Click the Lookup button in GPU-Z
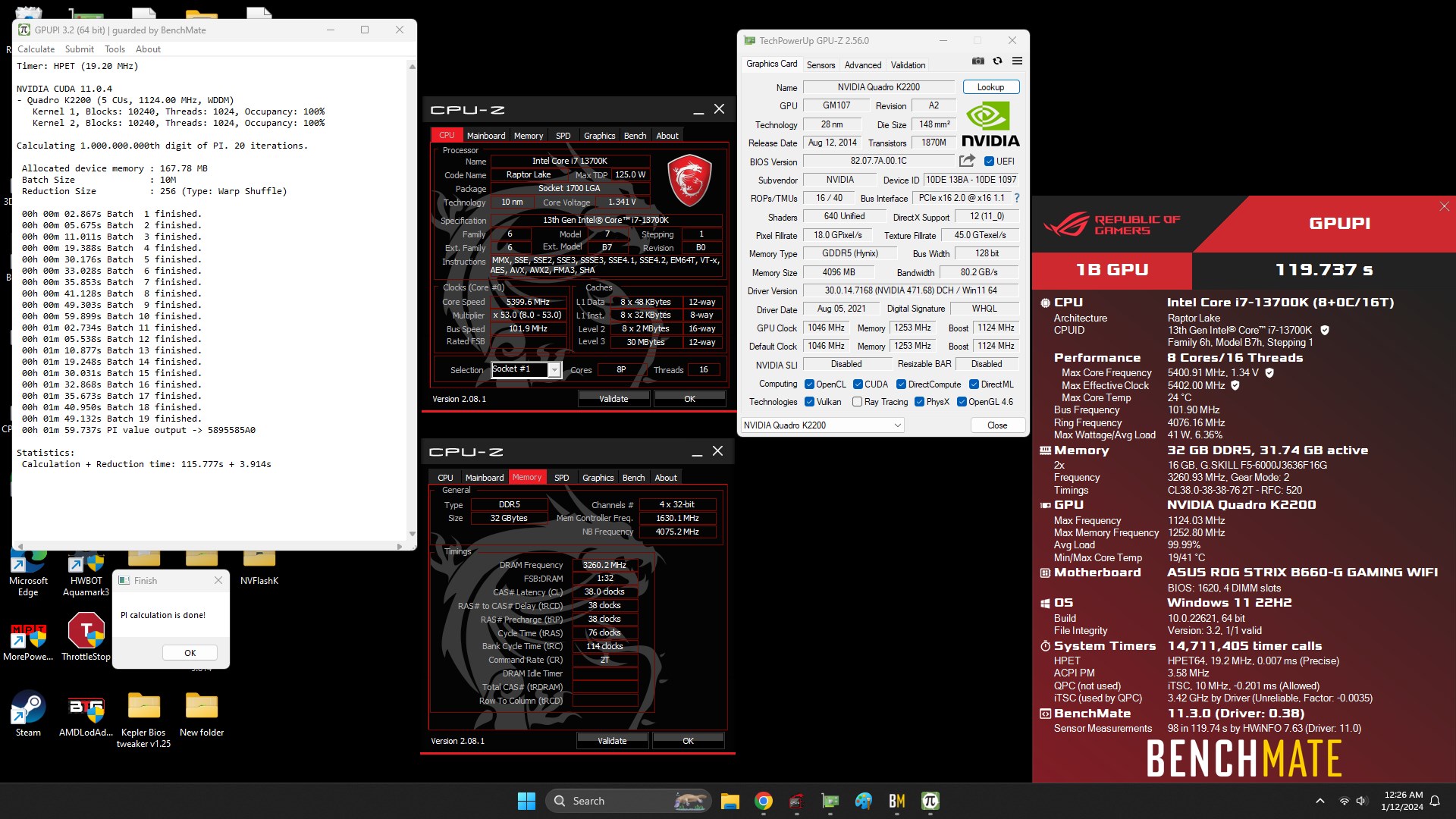Image resolution: width=1456 pixels, height=819 pixels. [x=990, y=87]
